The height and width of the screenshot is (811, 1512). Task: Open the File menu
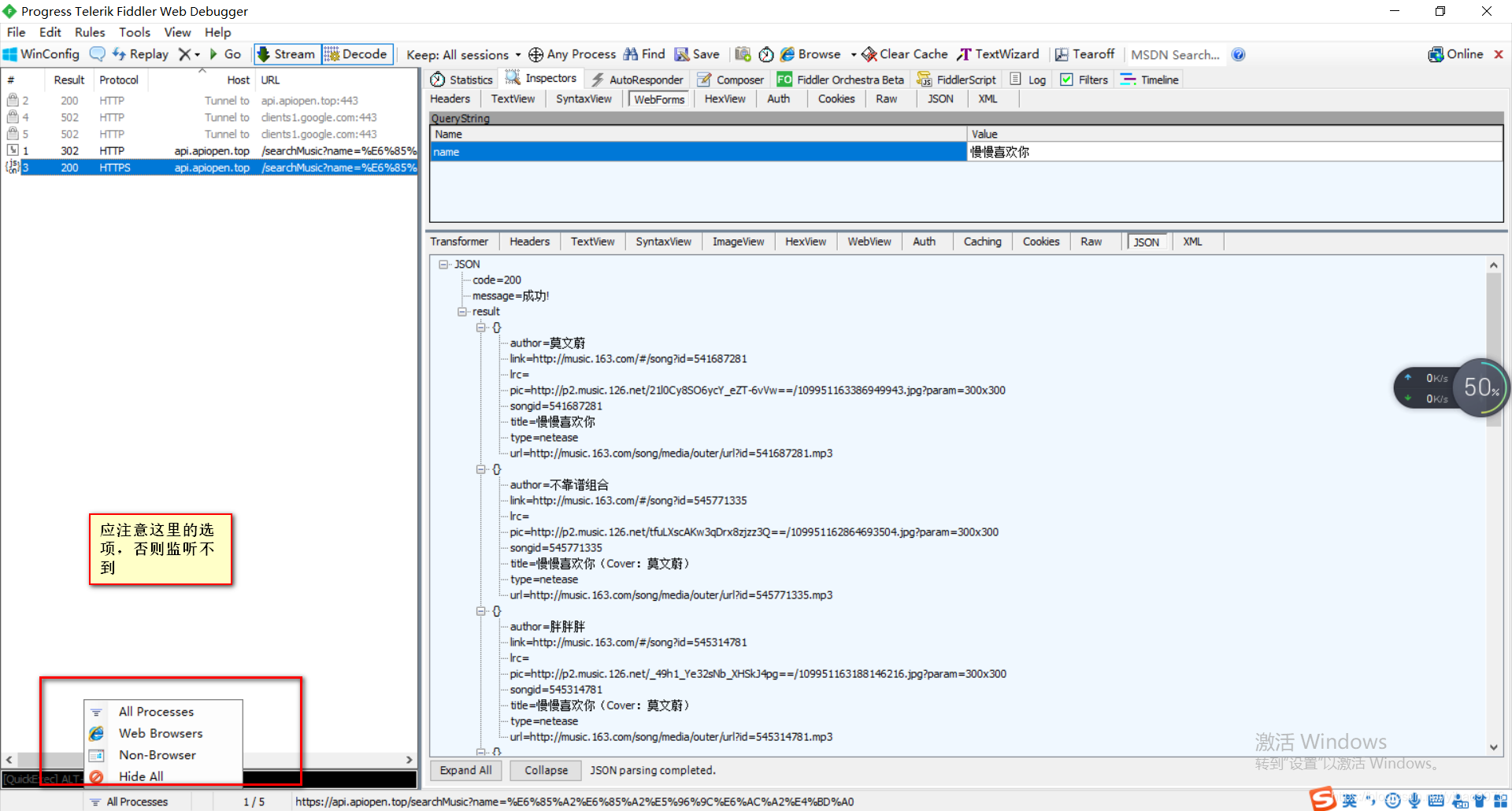(x=17, y=32)
